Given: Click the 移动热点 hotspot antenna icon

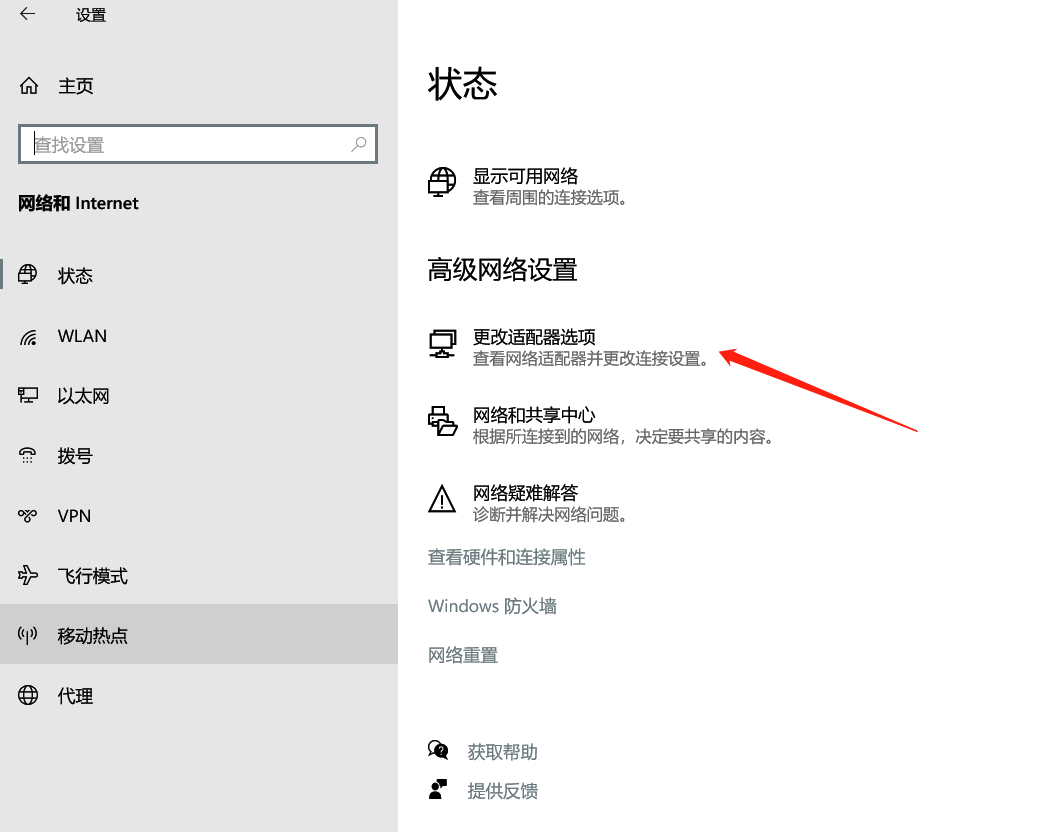Looking at the screenshot, I should pos(27,635).
